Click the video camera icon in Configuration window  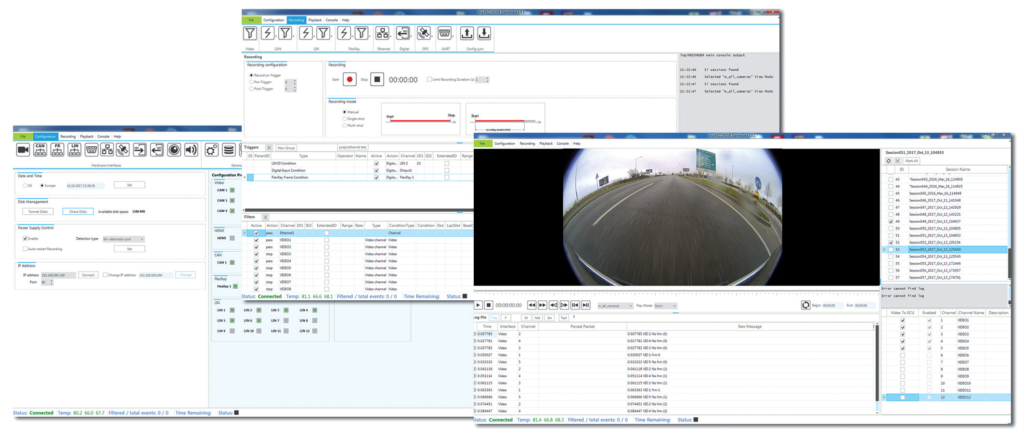24,150
